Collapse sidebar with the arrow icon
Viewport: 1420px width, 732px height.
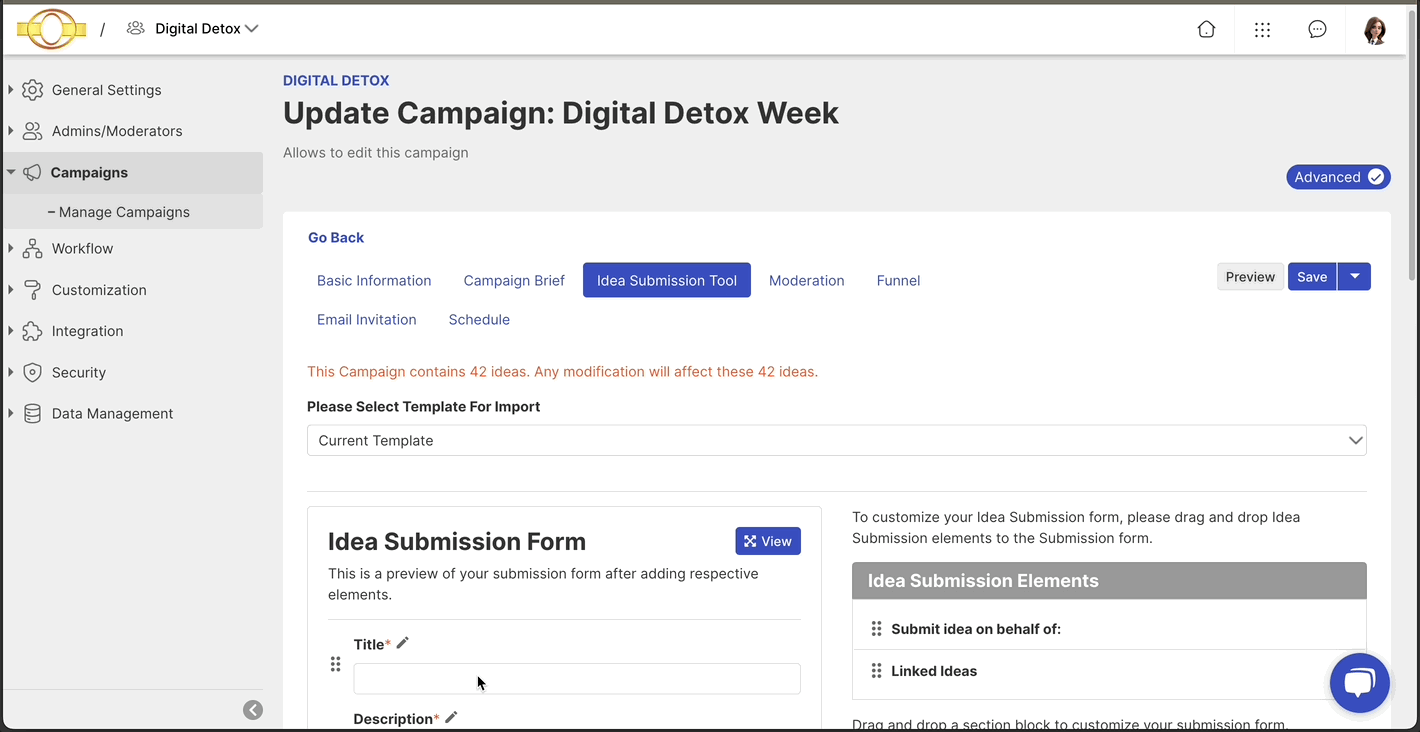[253, 710]
